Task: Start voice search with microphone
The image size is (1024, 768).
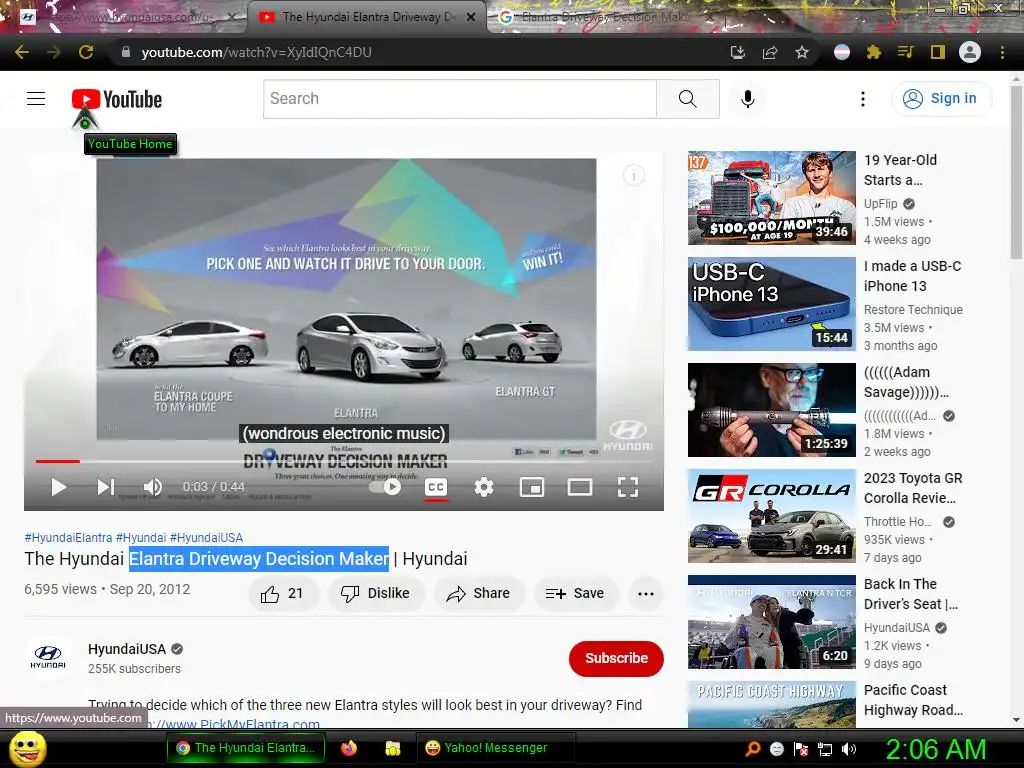Action: pyautogui.click(x=748, y=99)
